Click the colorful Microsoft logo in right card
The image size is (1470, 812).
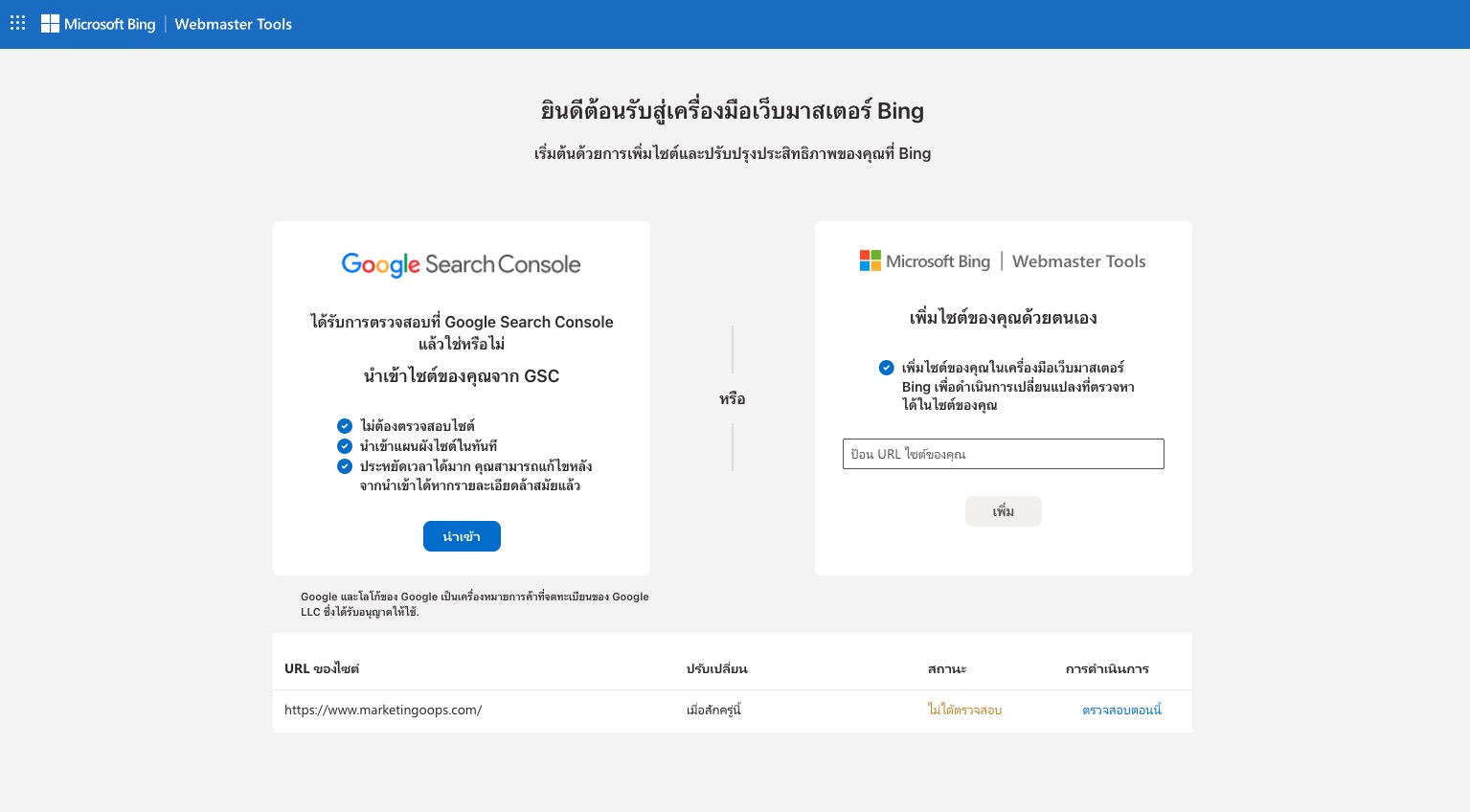click(x=870, y=260)
